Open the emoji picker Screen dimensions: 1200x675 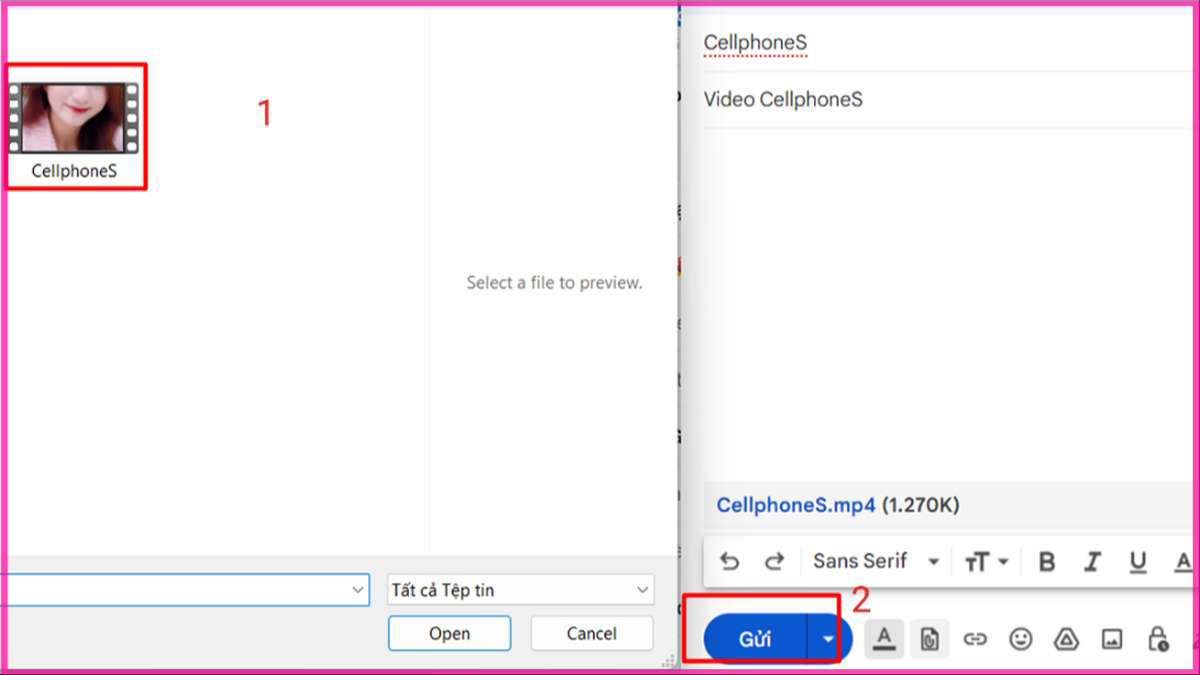coord(1020,639)
